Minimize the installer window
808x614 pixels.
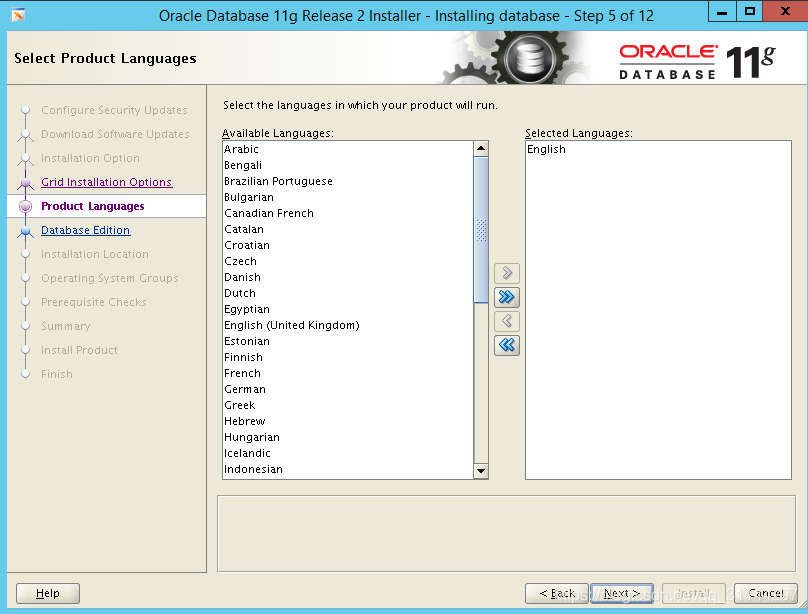722,11
